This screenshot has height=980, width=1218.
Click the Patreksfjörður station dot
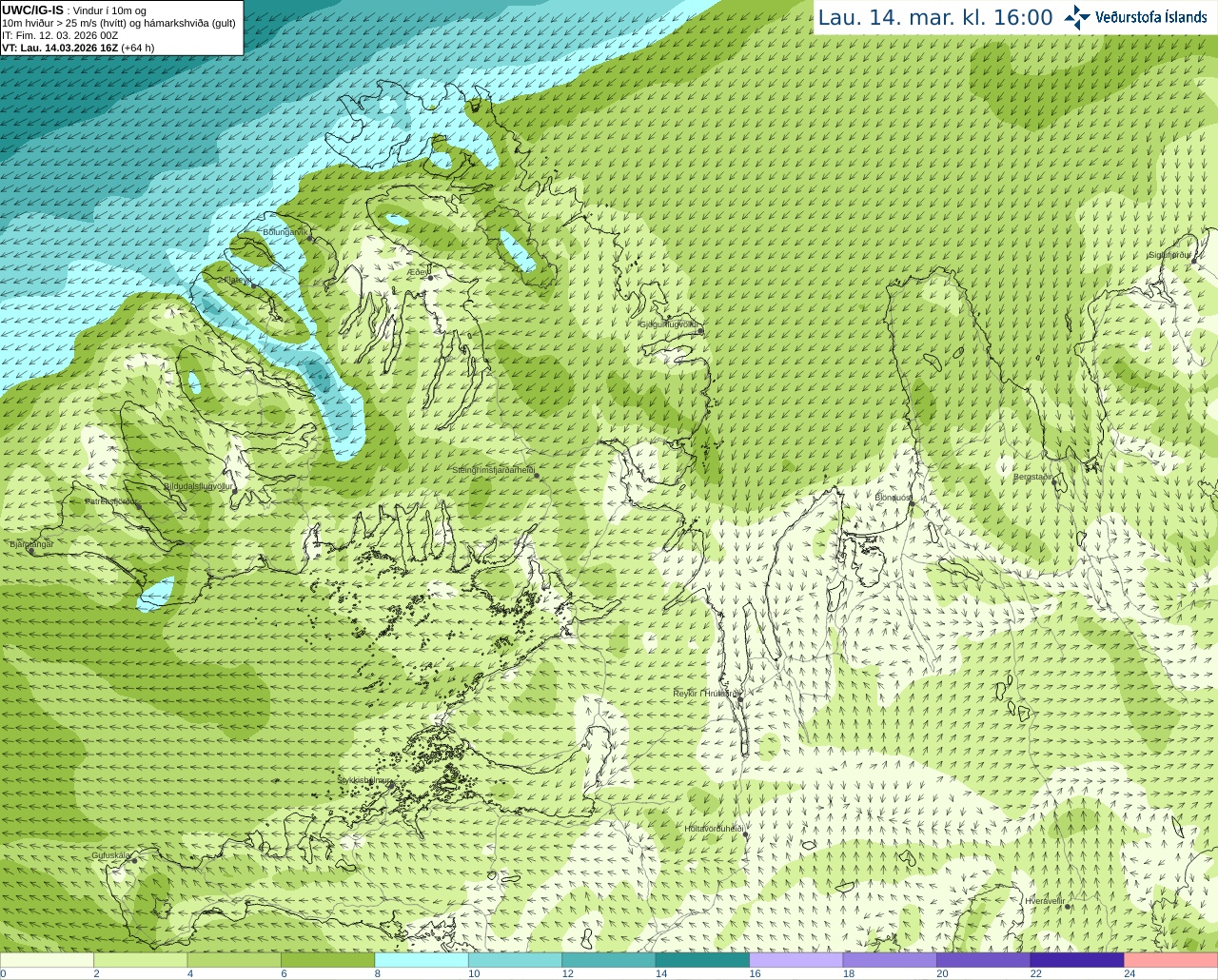pos(140,507)
